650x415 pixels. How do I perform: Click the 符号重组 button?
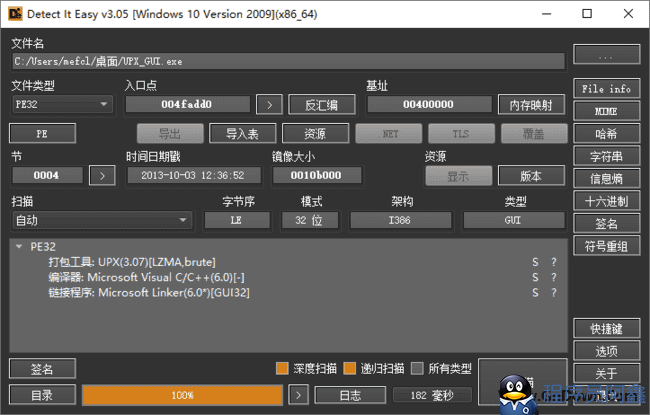click(606, 246)
